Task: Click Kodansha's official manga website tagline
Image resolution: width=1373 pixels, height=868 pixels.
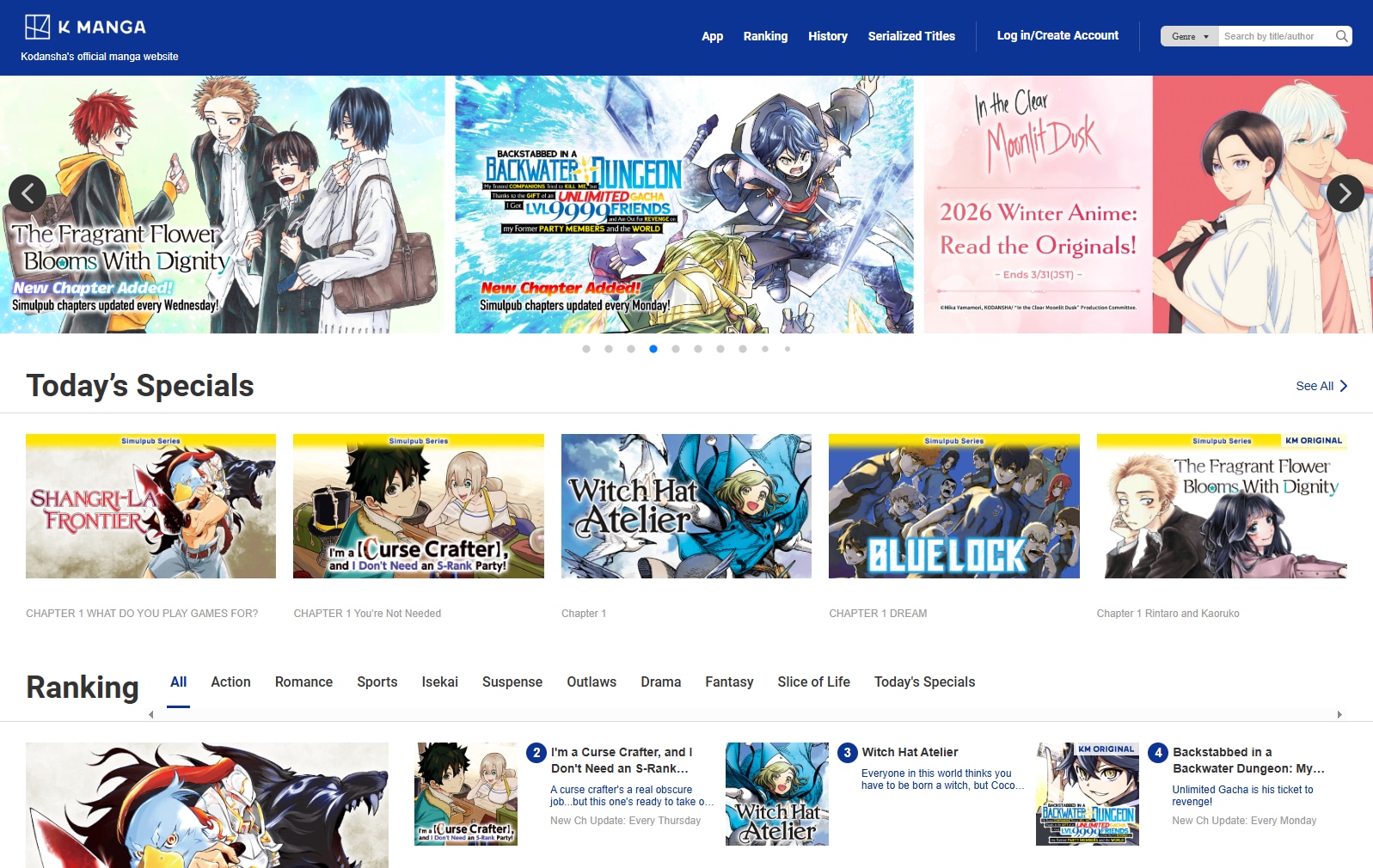Action: coord(100,57)
